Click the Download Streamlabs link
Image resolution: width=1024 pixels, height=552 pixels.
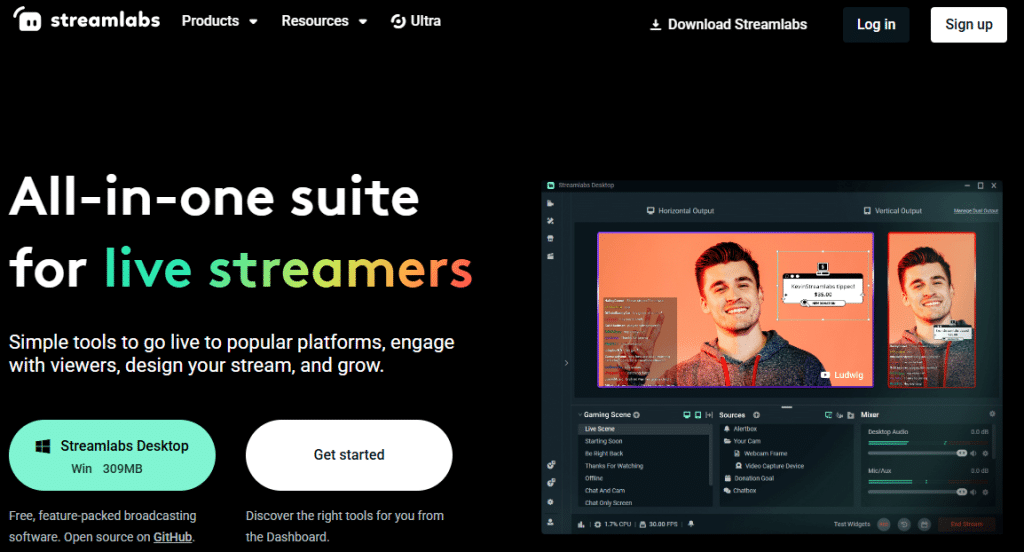click(x=728, y=25)
